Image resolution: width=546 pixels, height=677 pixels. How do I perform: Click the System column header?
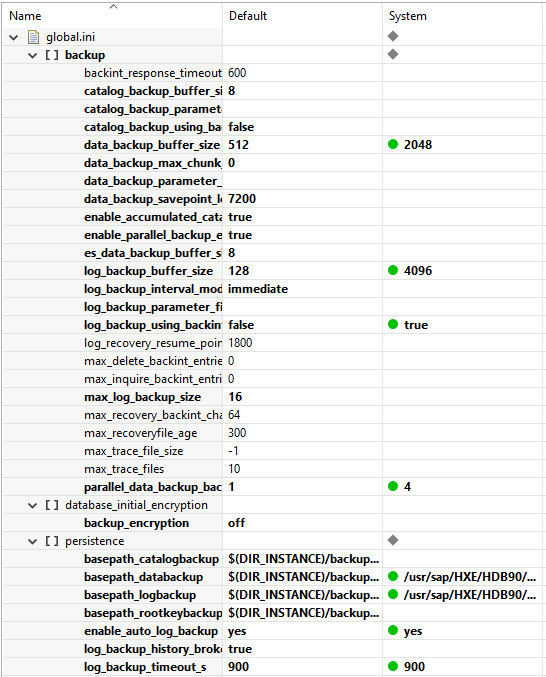tap(407, 16)
